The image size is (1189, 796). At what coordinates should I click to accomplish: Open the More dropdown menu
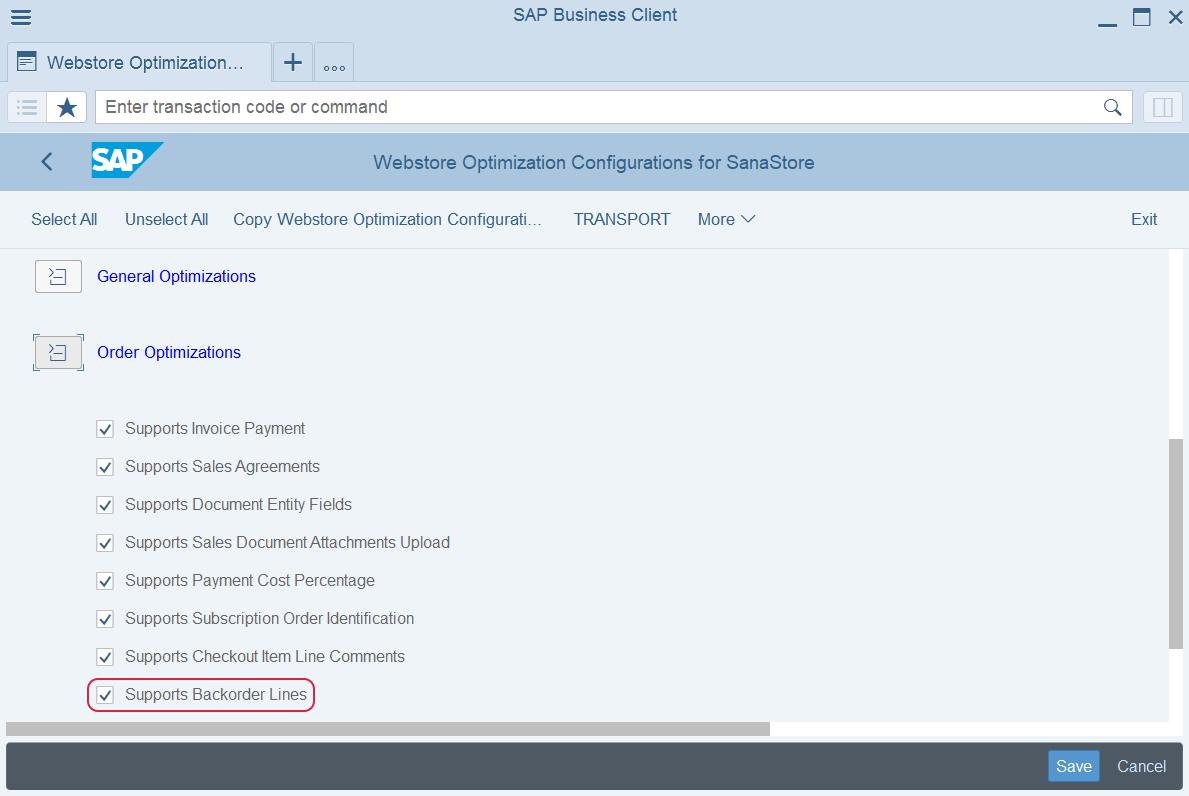[x=726, y=219]
